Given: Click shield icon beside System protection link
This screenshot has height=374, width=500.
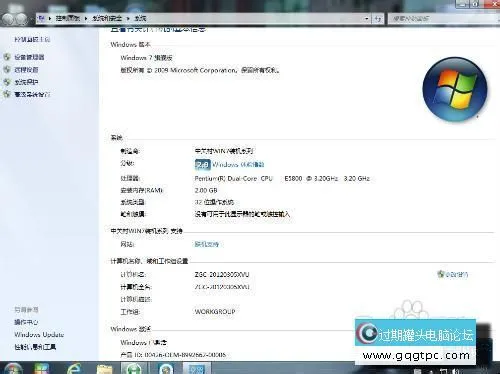Looking at the screenshot, I should click(7, 82).
